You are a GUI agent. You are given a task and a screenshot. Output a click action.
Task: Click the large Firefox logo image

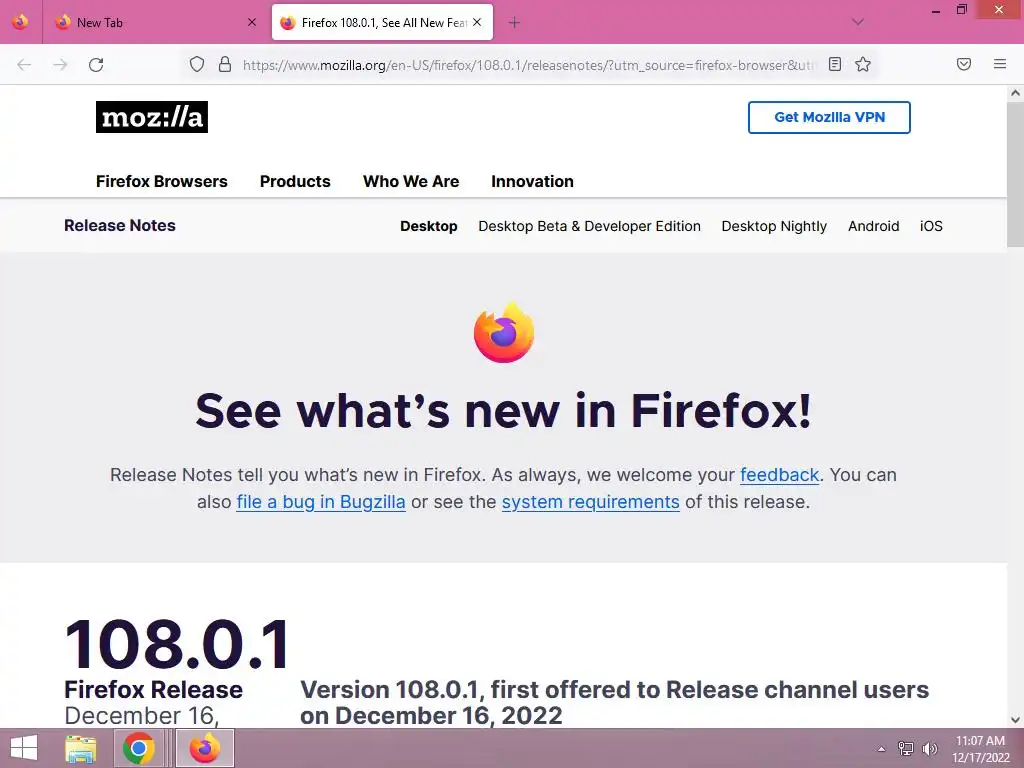tap(504, 332)
